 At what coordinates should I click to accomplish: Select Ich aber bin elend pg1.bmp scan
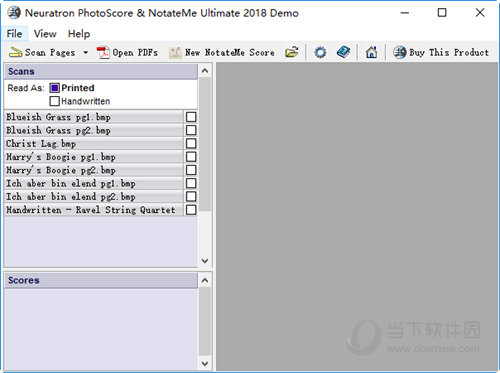94,183
